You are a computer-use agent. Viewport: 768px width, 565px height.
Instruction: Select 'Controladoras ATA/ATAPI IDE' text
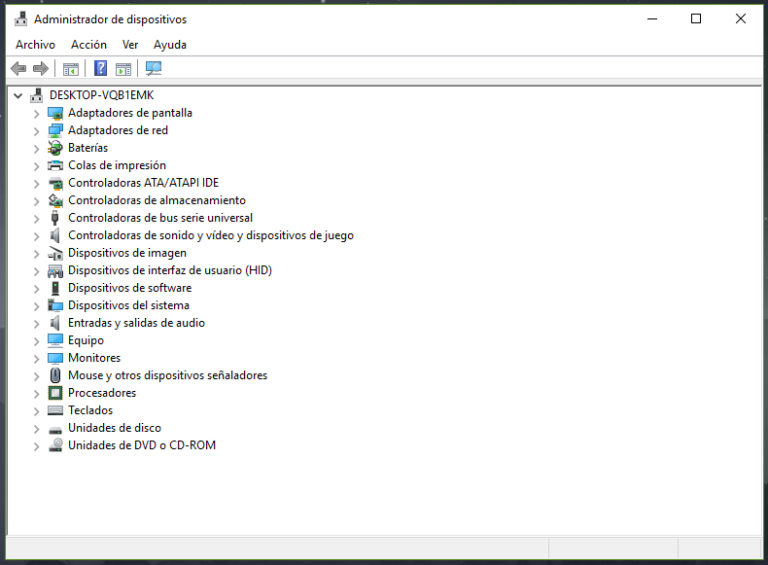[x=144, y=183]
